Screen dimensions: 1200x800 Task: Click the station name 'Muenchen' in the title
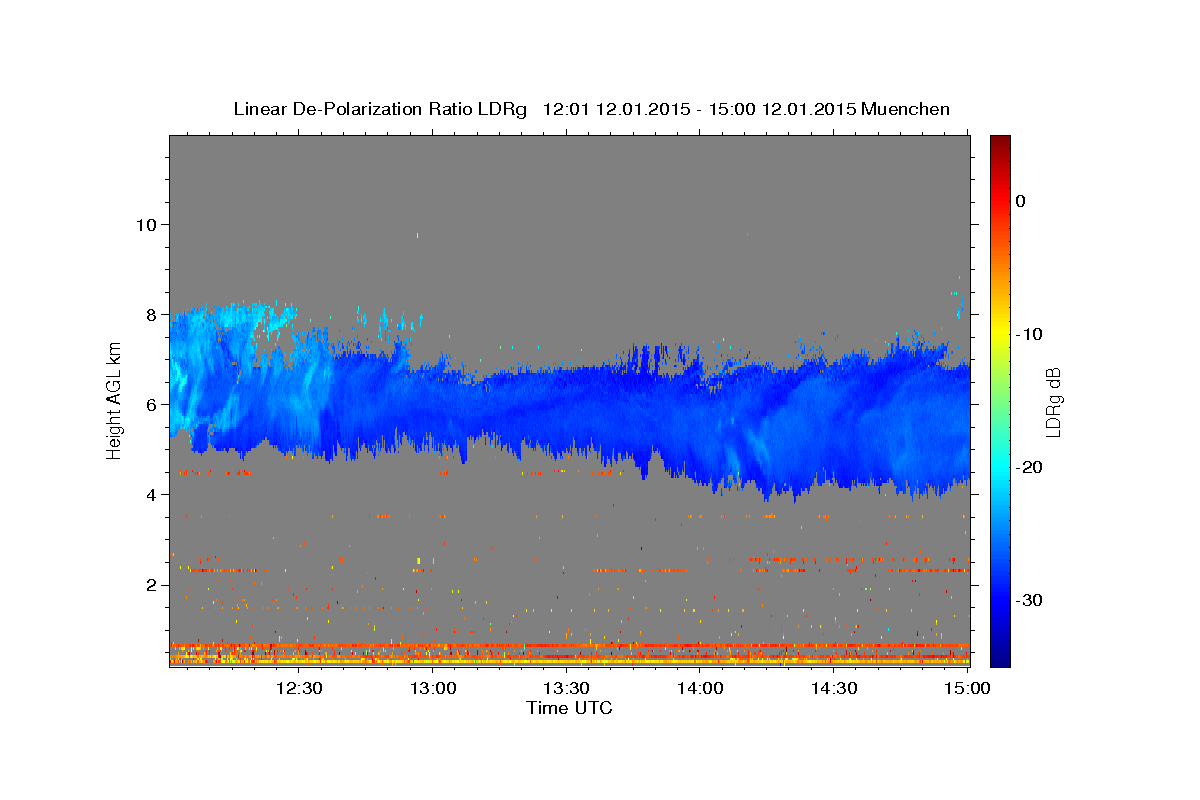(906, 109)
